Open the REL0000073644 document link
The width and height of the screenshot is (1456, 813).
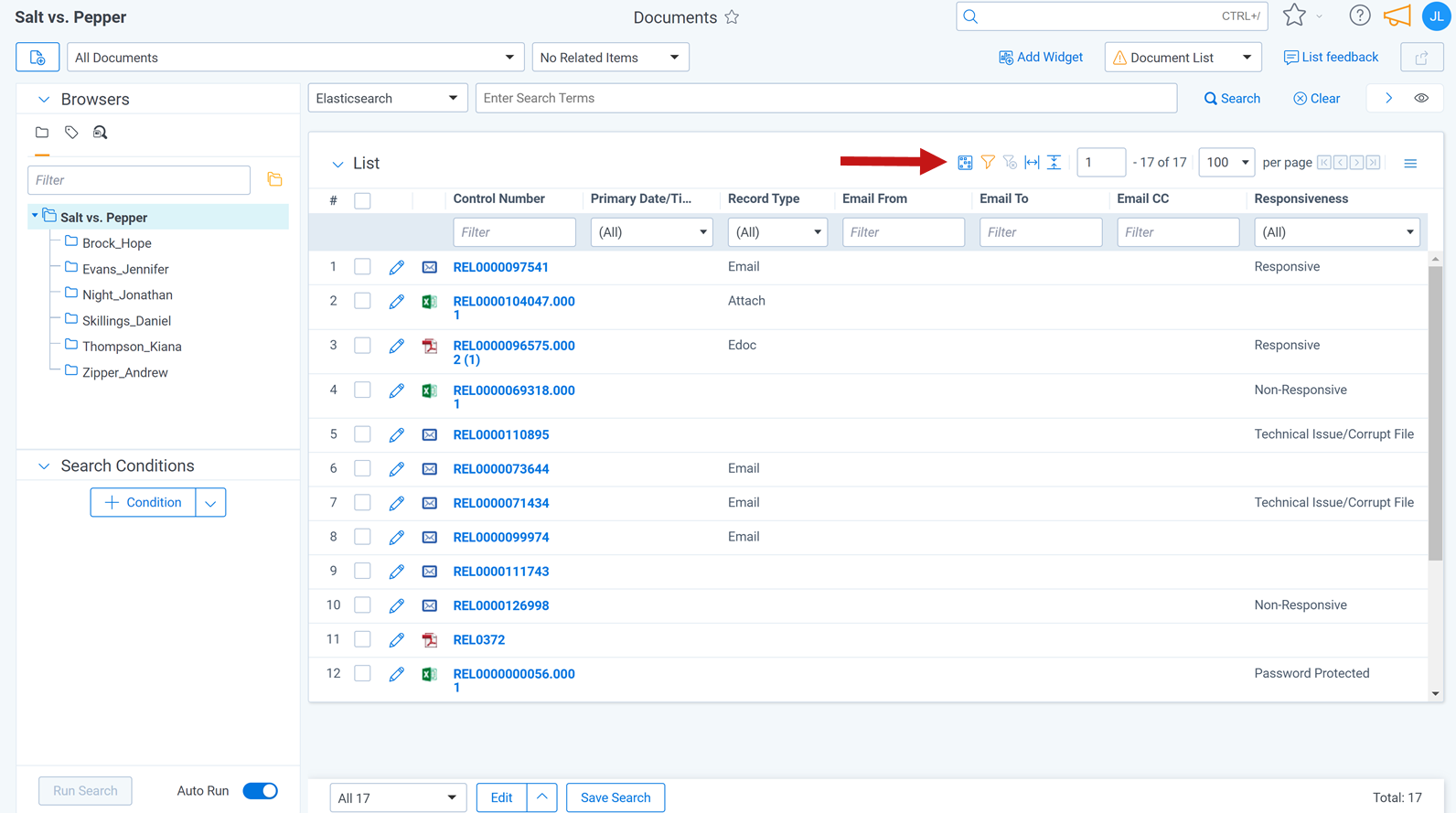(x=501, y=469)
